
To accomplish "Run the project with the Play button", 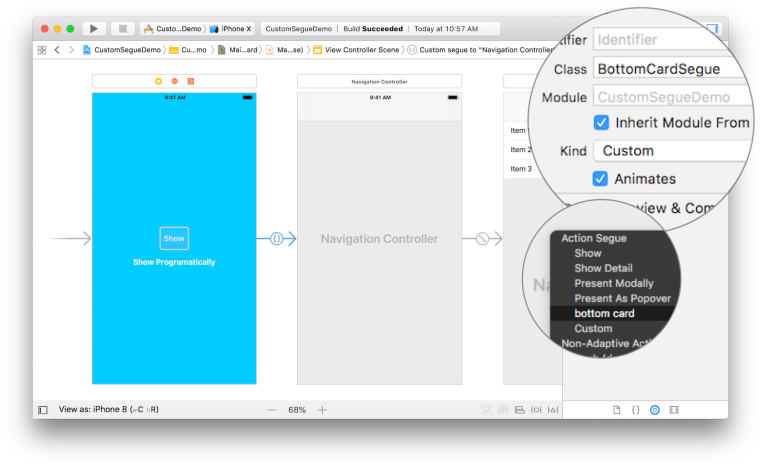I will point(94,29).
